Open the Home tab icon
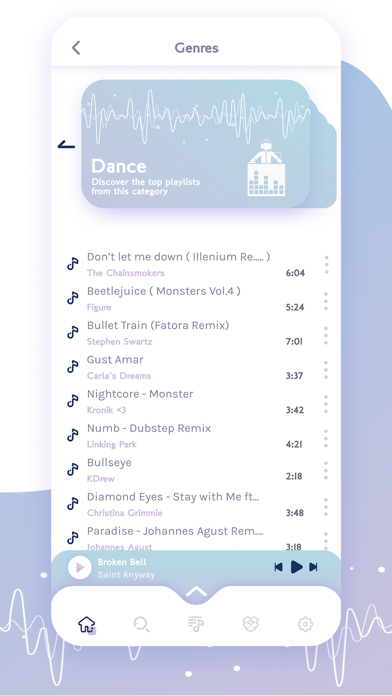This screenshot has width=392, height=696. tap(87, 625)
